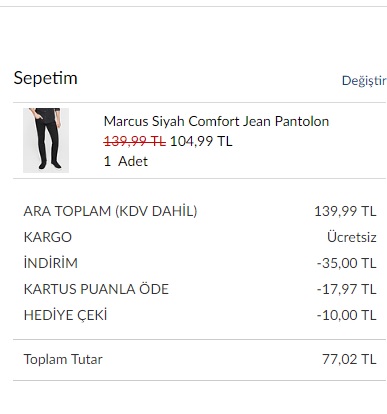Click the 139,99 TL subtotal amount
Image resolution: width=387 pixels, height=414 pixels.
pos(345,211)
